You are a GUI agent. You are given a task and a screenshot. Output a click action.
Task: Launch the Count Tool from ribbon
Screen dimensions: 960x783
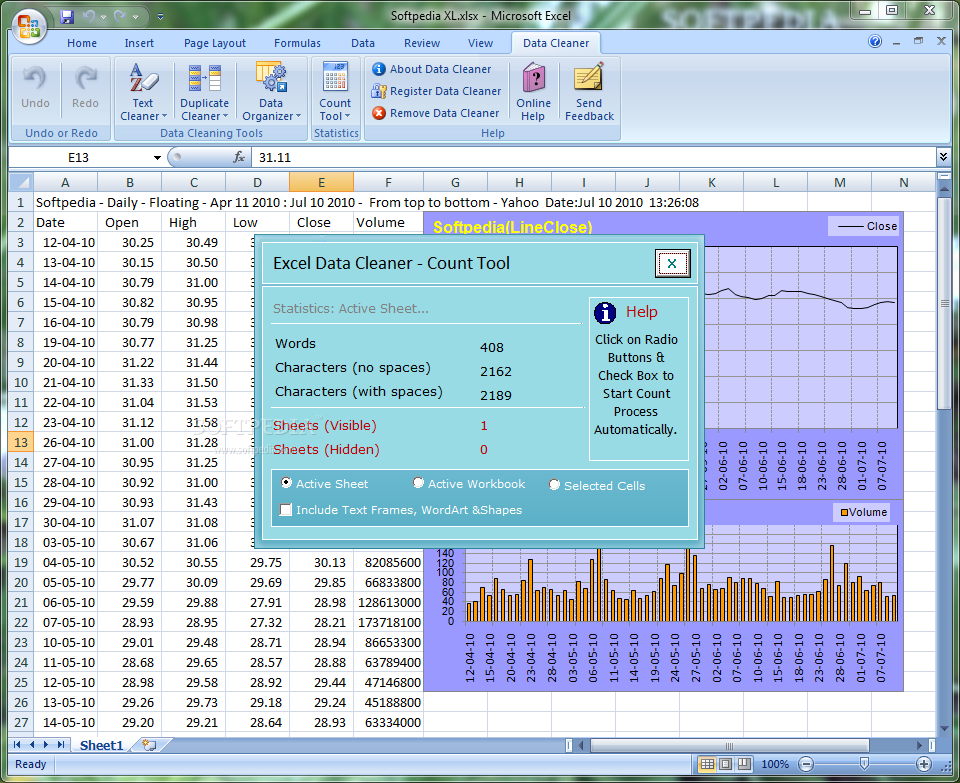coord(335,92)
